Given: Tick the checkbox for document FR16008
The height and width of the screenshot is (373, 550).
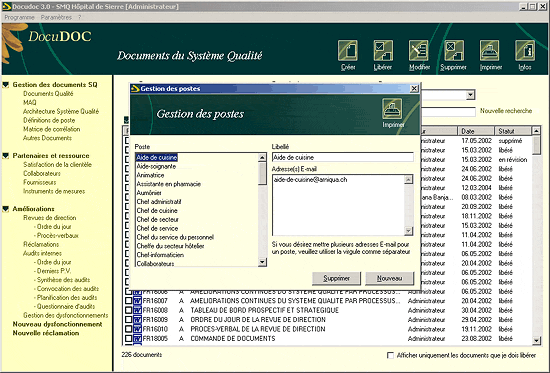Looking at the screenshot, I should (x=128, y=310).
